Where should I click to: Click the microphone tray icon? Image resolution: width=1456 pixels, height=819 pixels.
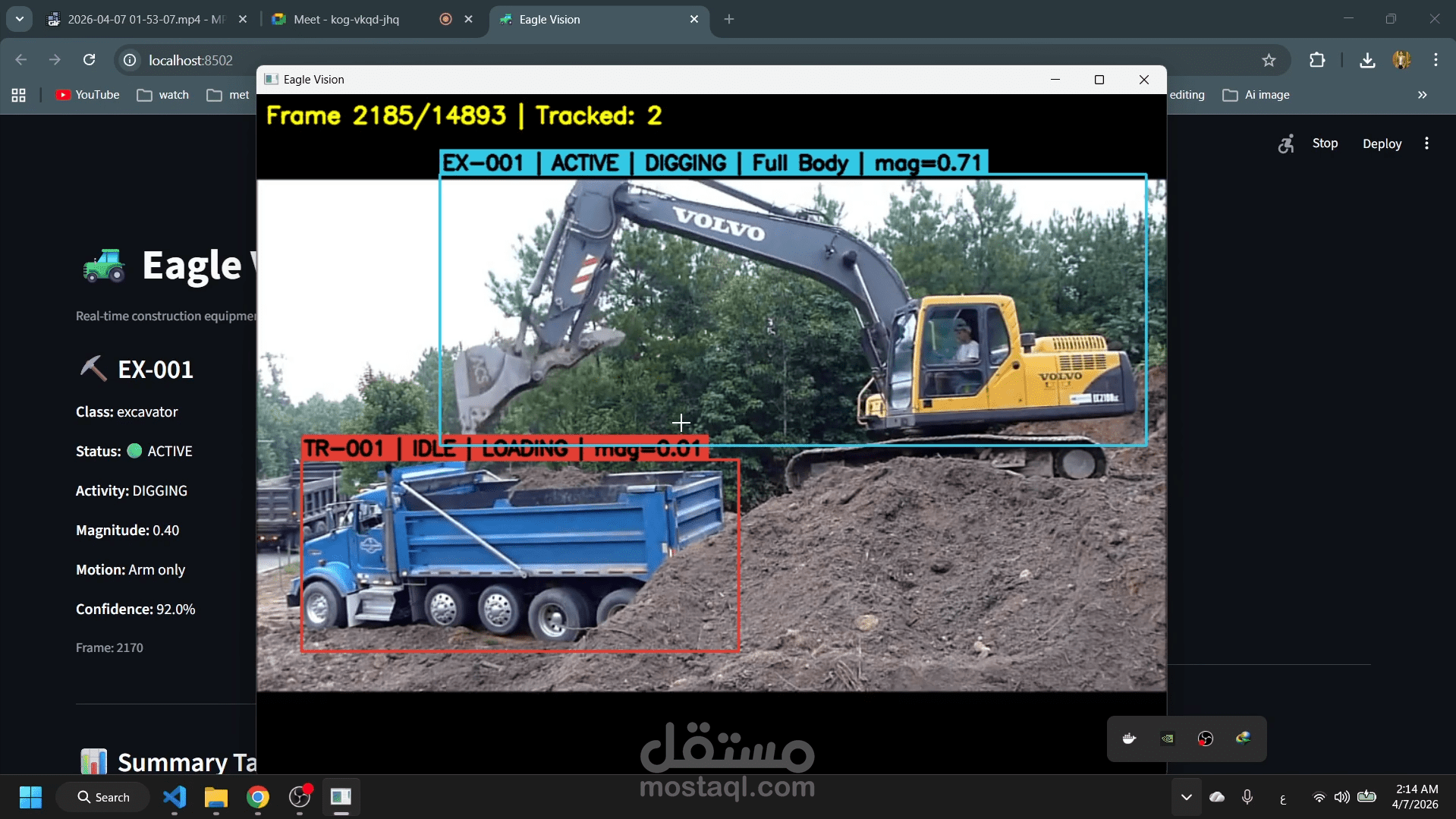(1247, 797)
